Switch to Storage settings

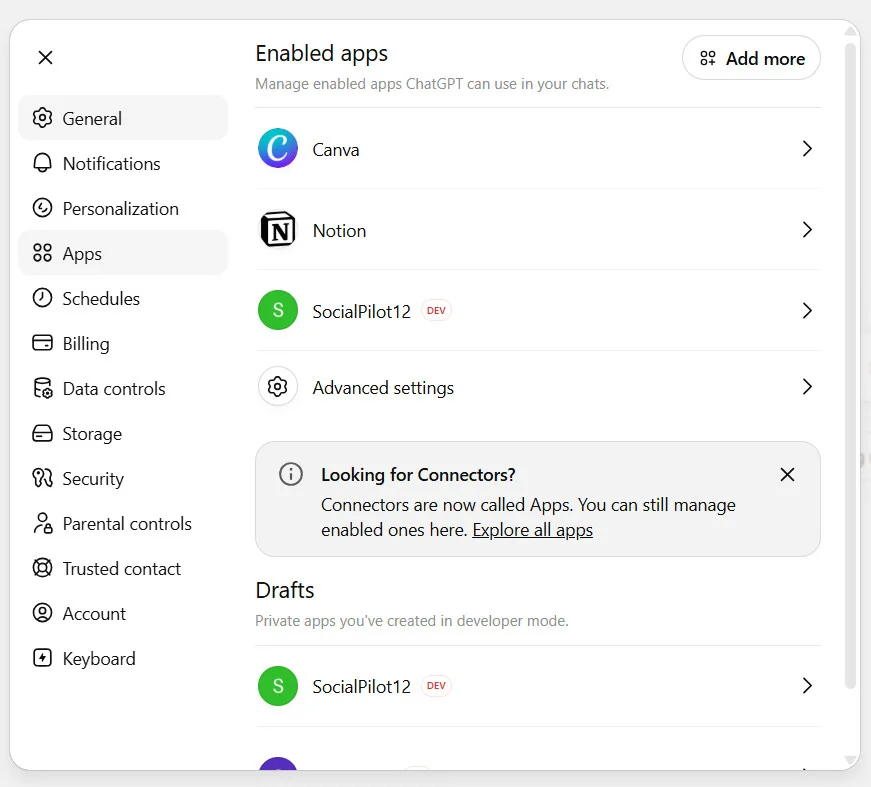[x=123, y=433]
